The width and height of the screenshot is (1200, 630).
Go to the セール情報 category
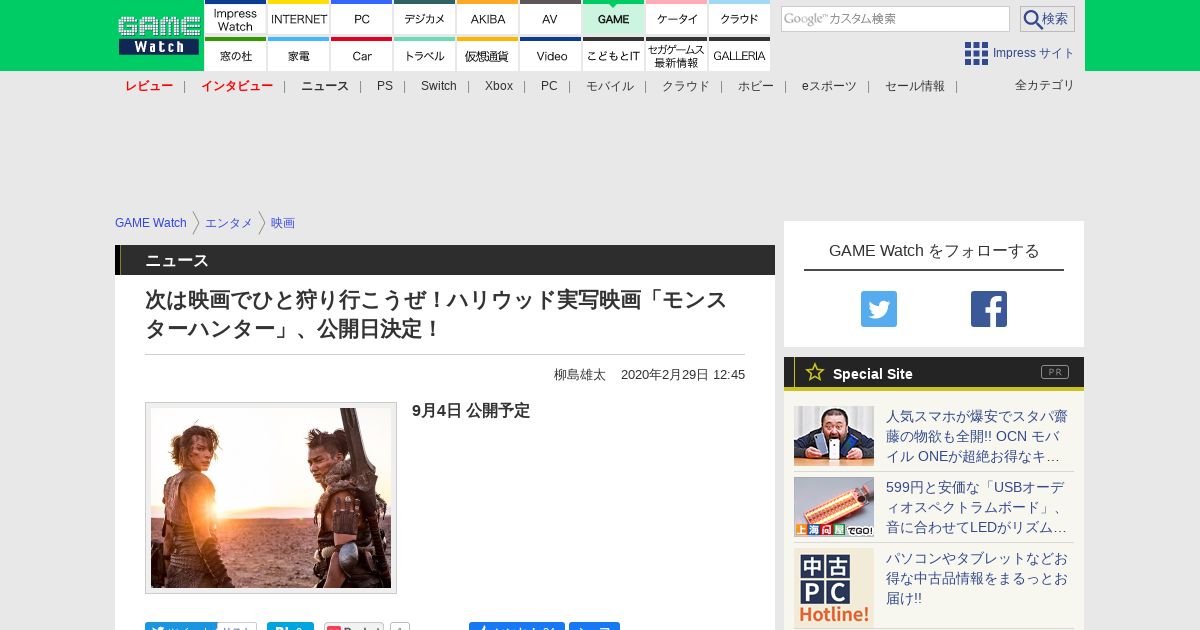(x=915, y=86)
